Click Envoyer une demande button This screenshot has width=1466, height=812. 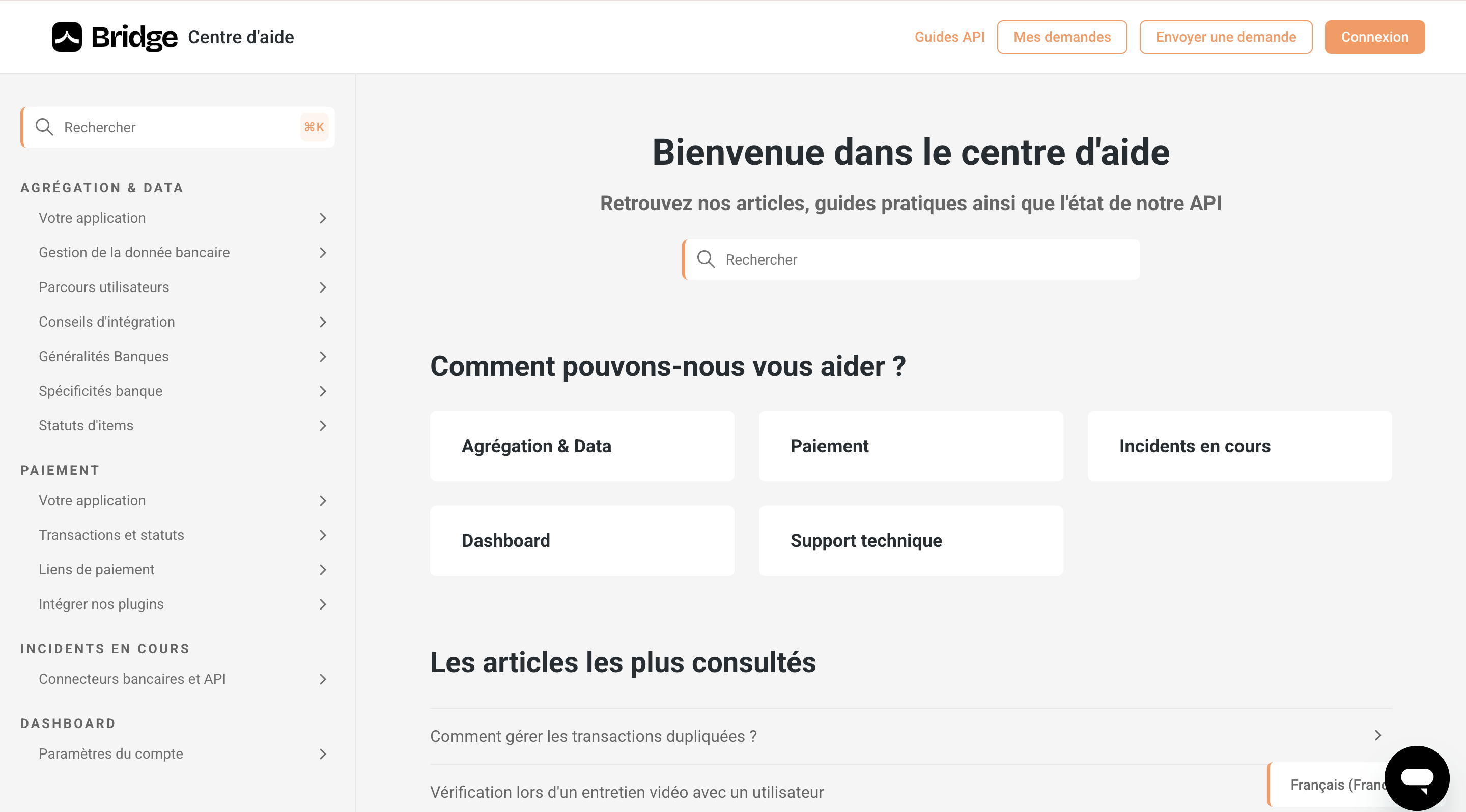[x=1226, y=37]
